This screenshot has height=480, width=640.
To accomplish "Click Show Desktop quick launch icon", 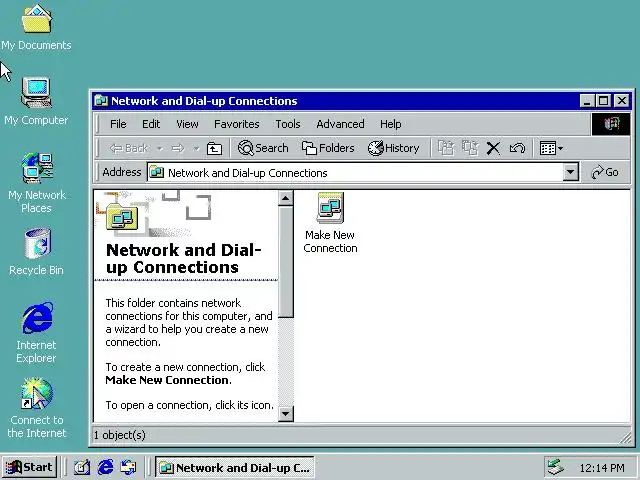I will (82, 467).
